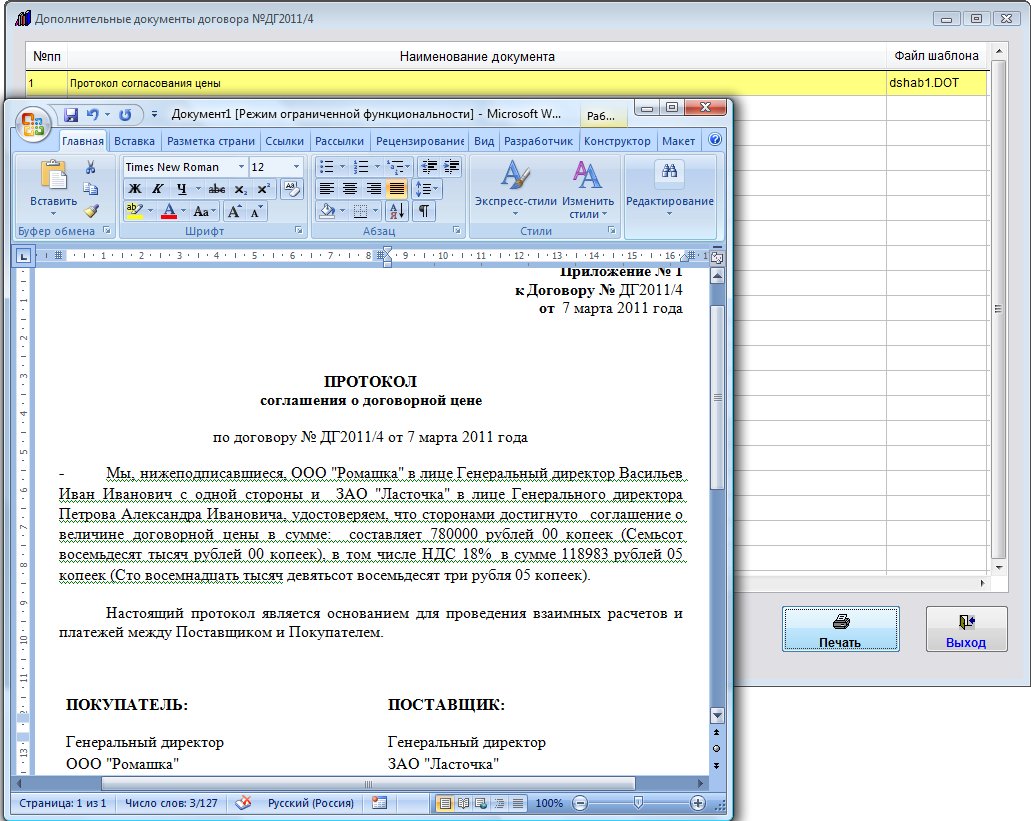The height and width of the screenshot is (821, 1031).
Task: Click the spelling check status icon
Action: tap(243, 803)
